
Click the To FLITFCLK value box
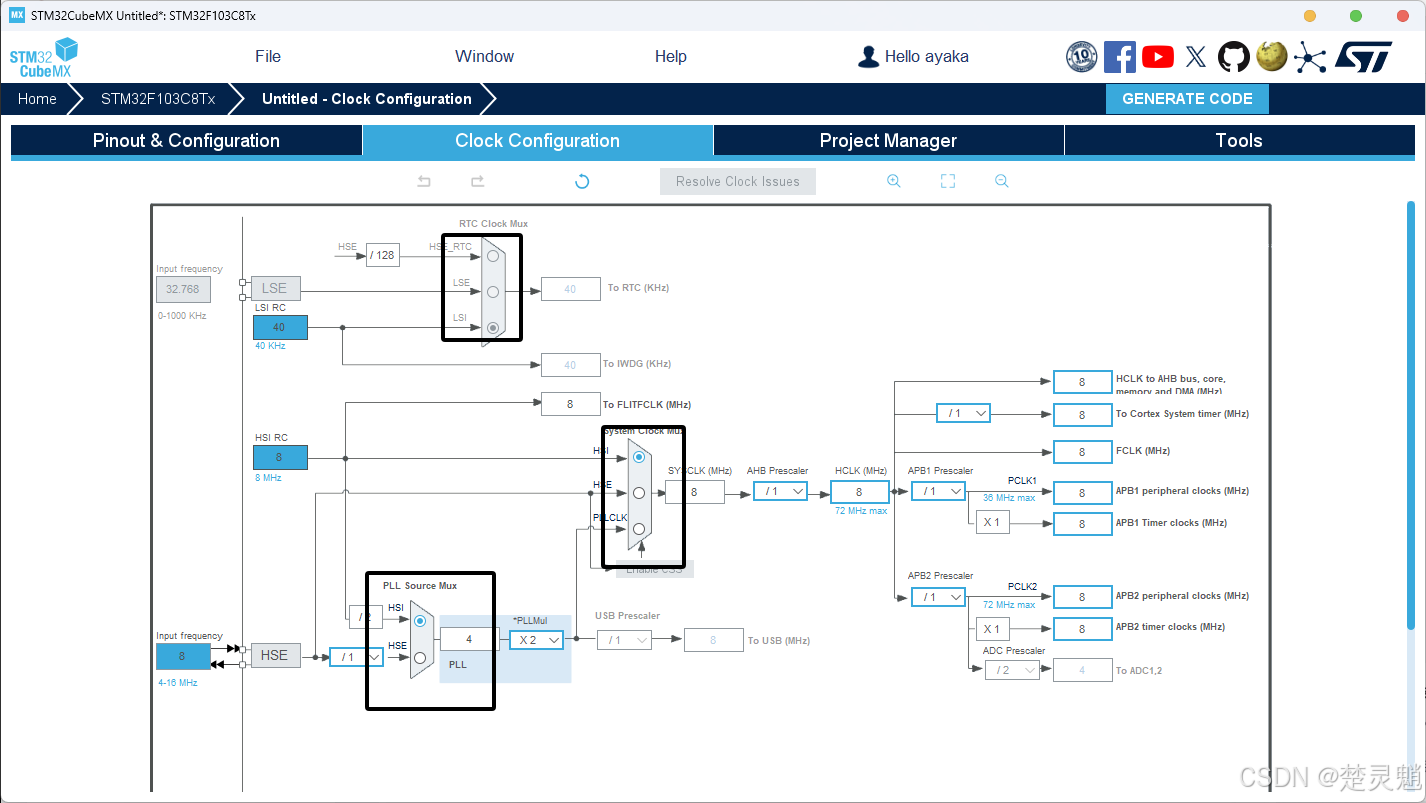(570, 404)
